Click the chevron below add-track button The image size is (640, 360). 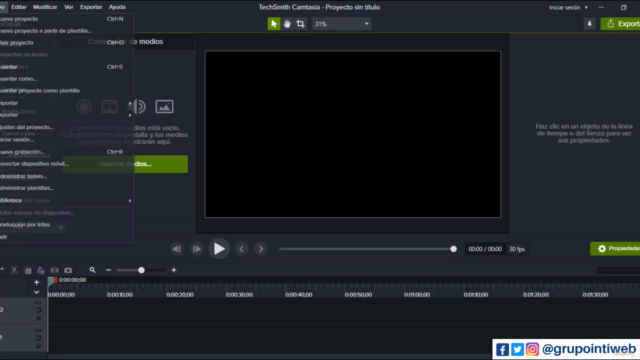tap(36, 292)
